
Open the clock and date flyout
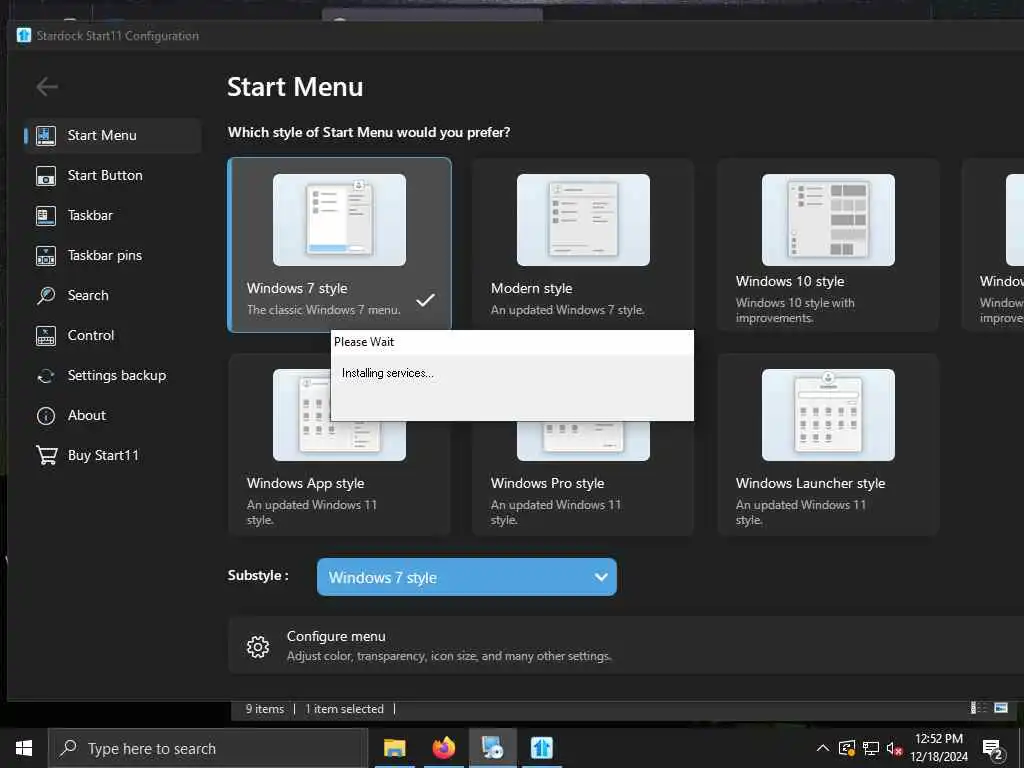(x=939, y=748)
